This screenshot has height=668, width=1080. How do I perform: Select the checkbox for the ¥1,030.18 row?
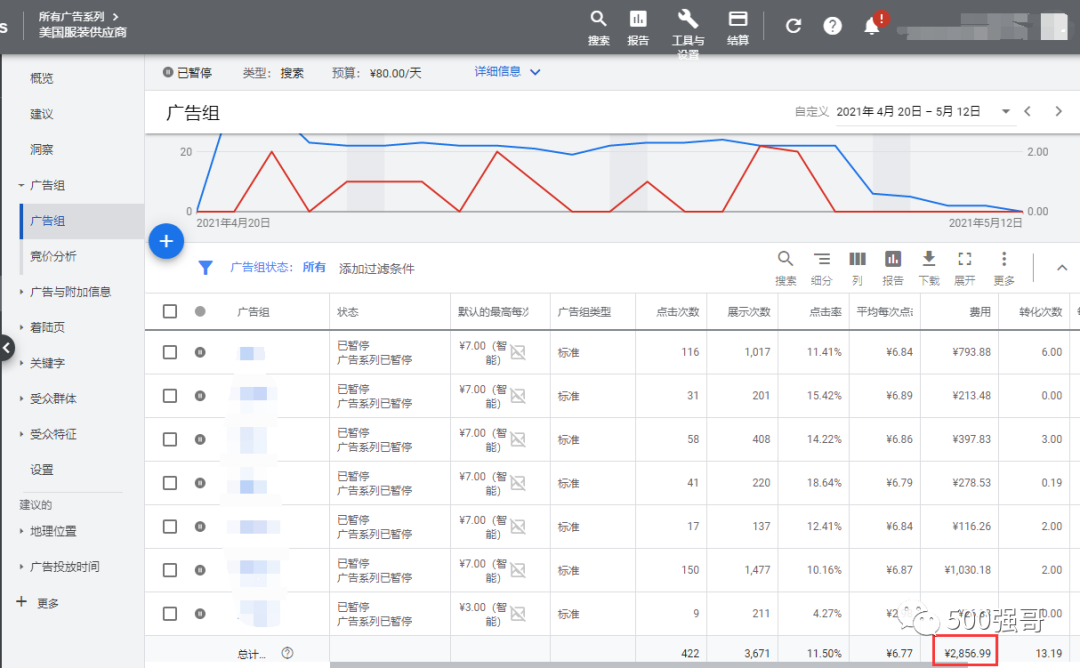coord(170,570)
